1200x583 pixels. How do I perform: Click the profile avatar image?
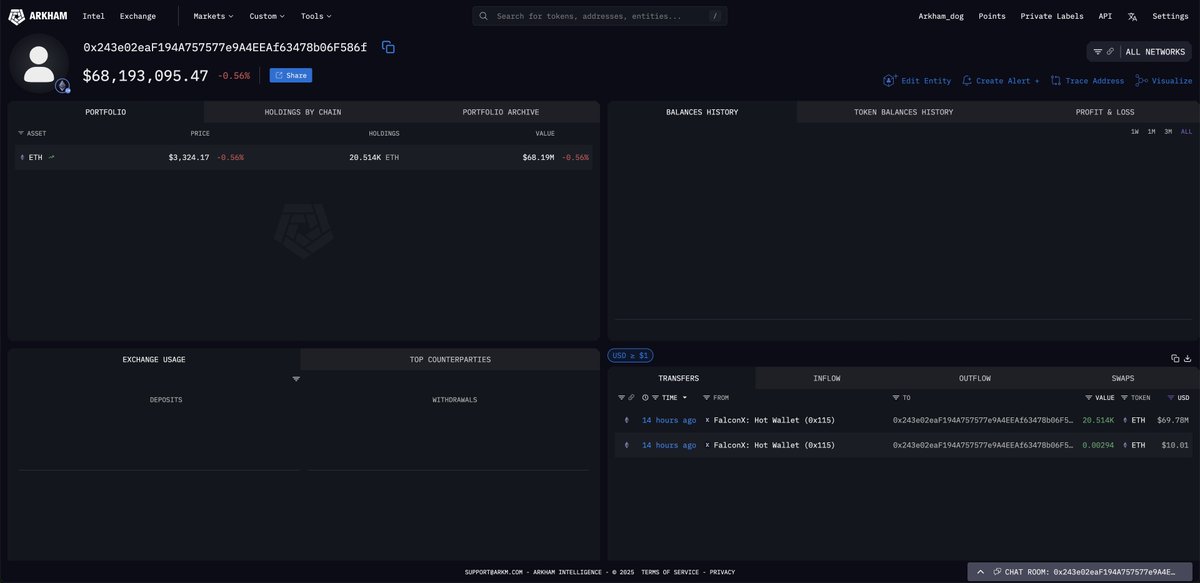coord(39,65)
